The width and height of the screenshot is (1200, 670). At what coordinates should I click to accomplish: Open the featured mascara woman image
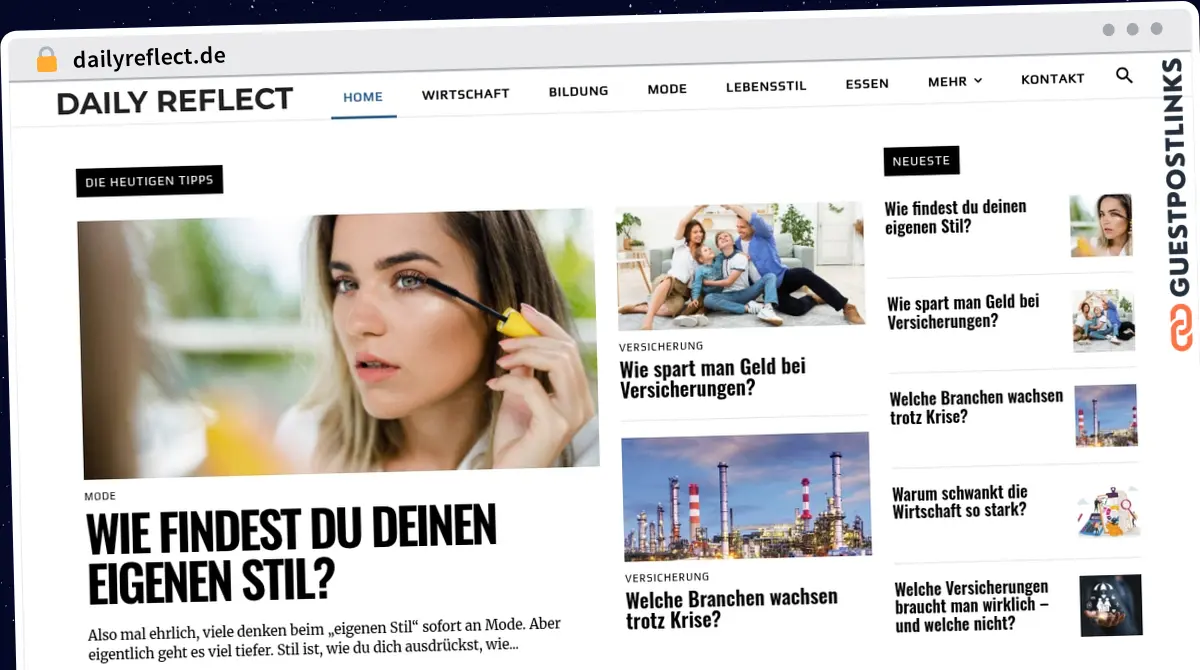click(x=338, y=343)
